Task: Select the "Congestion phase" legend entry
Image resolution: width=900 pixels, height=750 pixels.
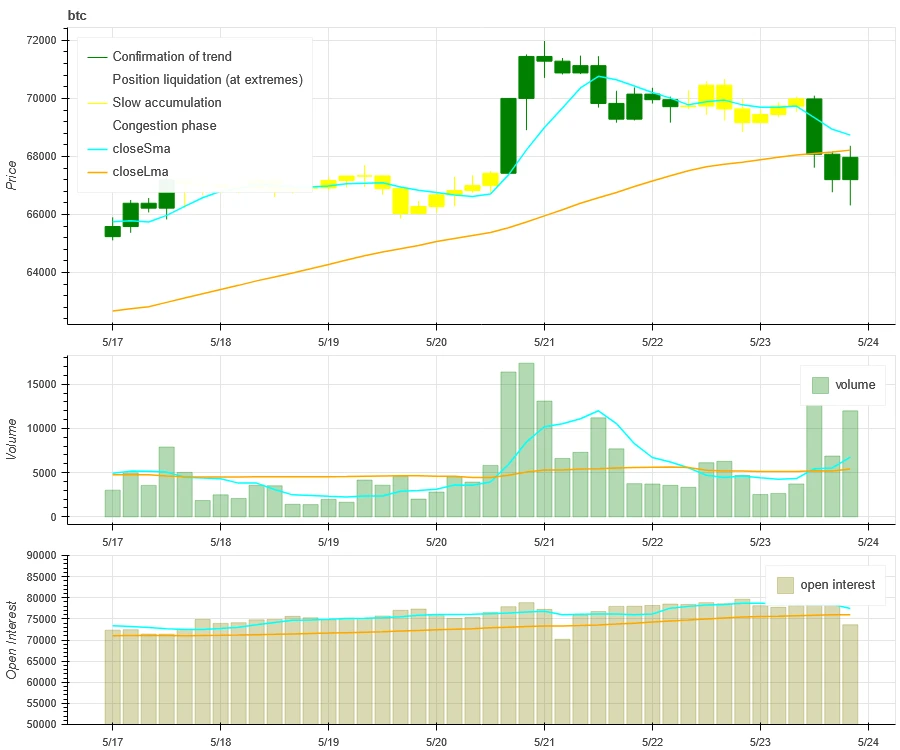Action: coord(164,126)
